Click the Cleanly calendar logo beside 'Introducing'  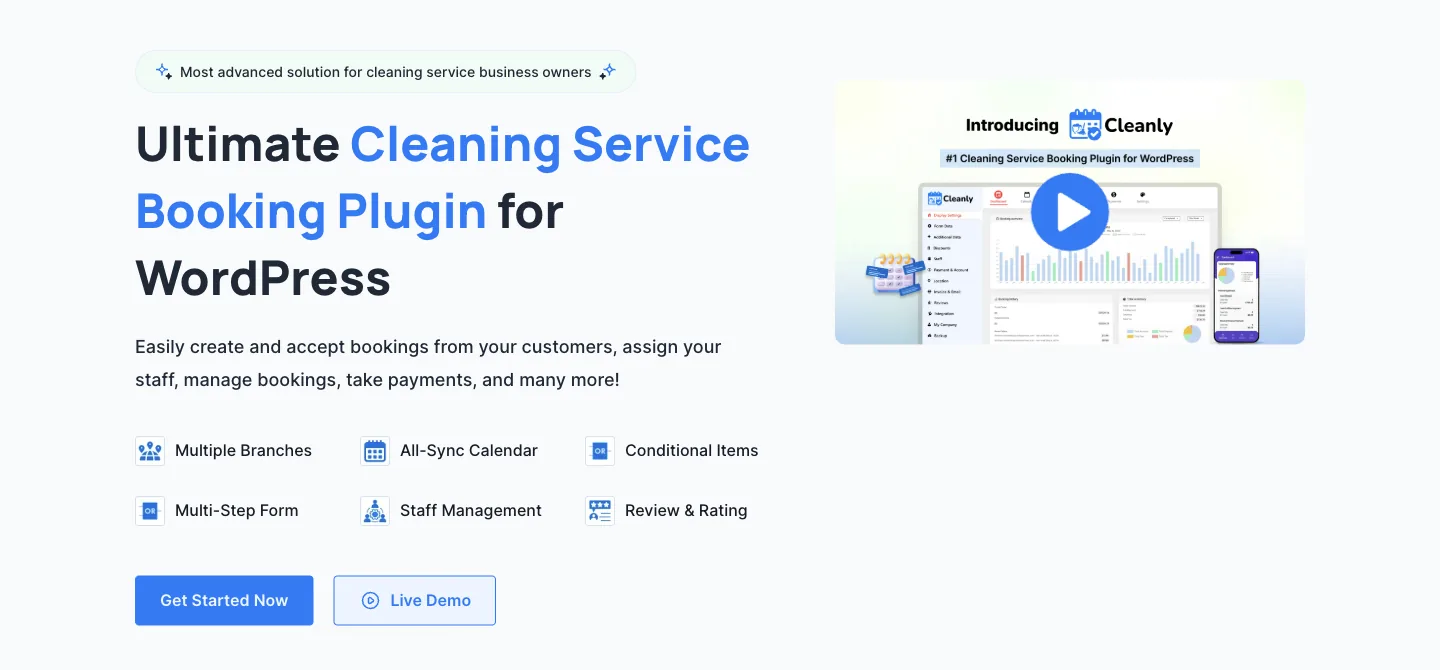(1085, 125)
